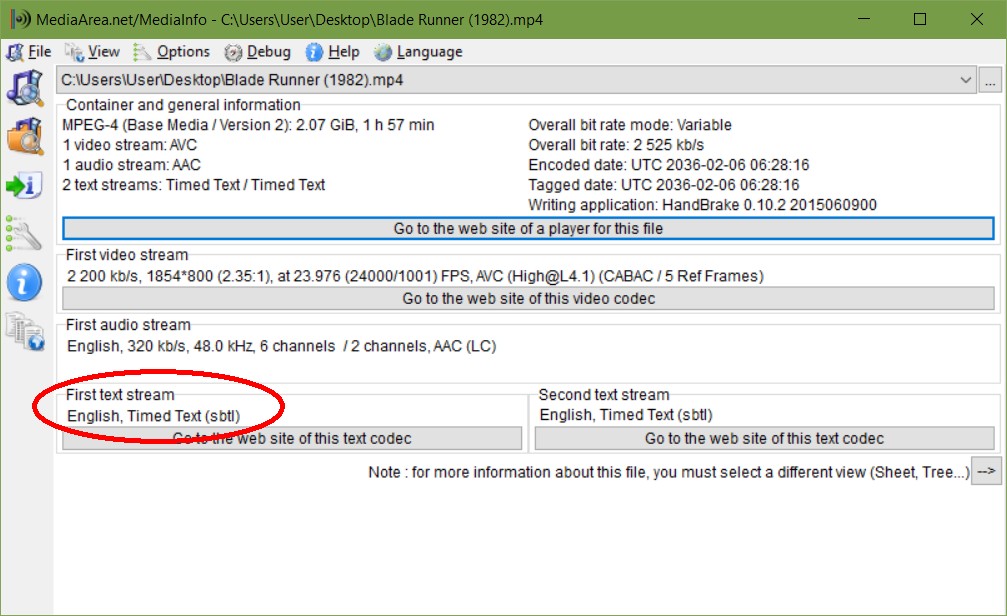Open the Debug menu
Image resolution: width=1007 pixels, height=616 pixels.
(268, 52)
